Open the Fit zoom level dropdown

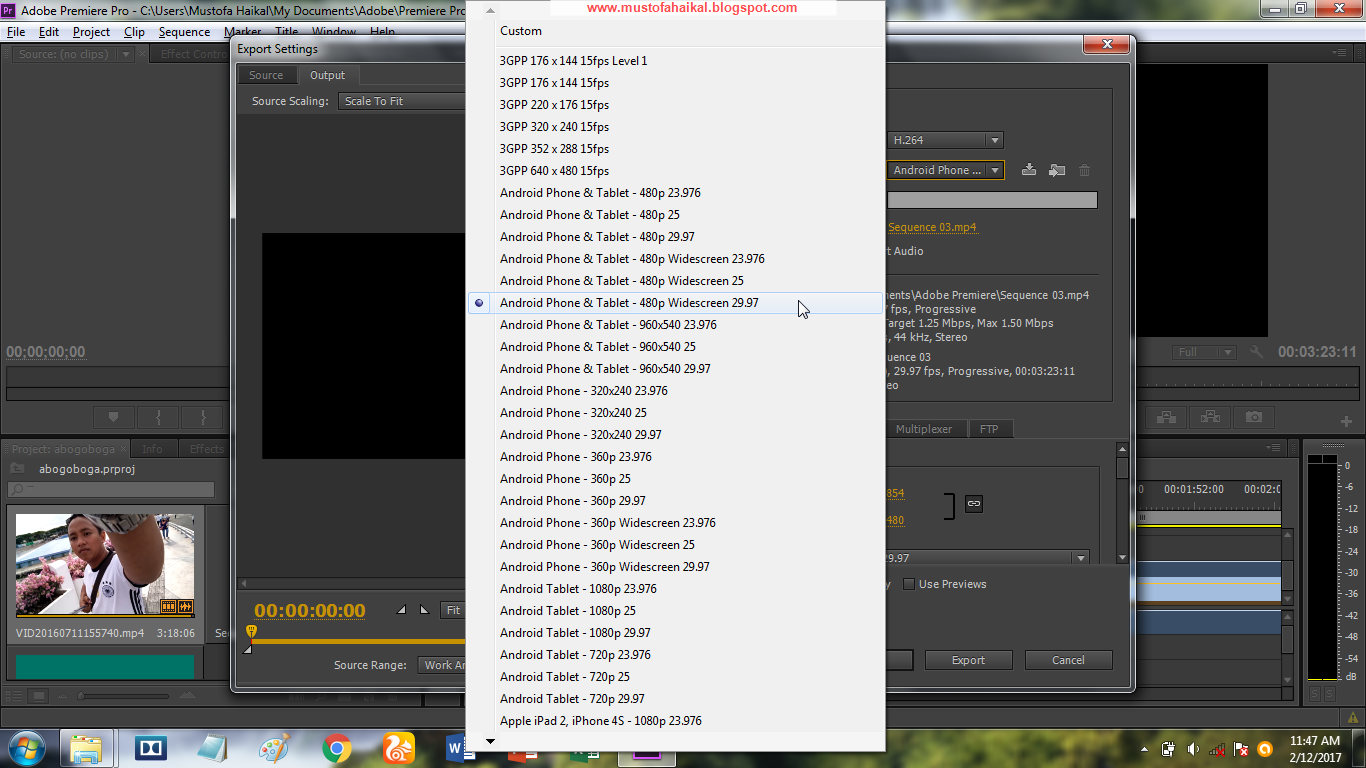pyautogui.click(x=453, y=610)
